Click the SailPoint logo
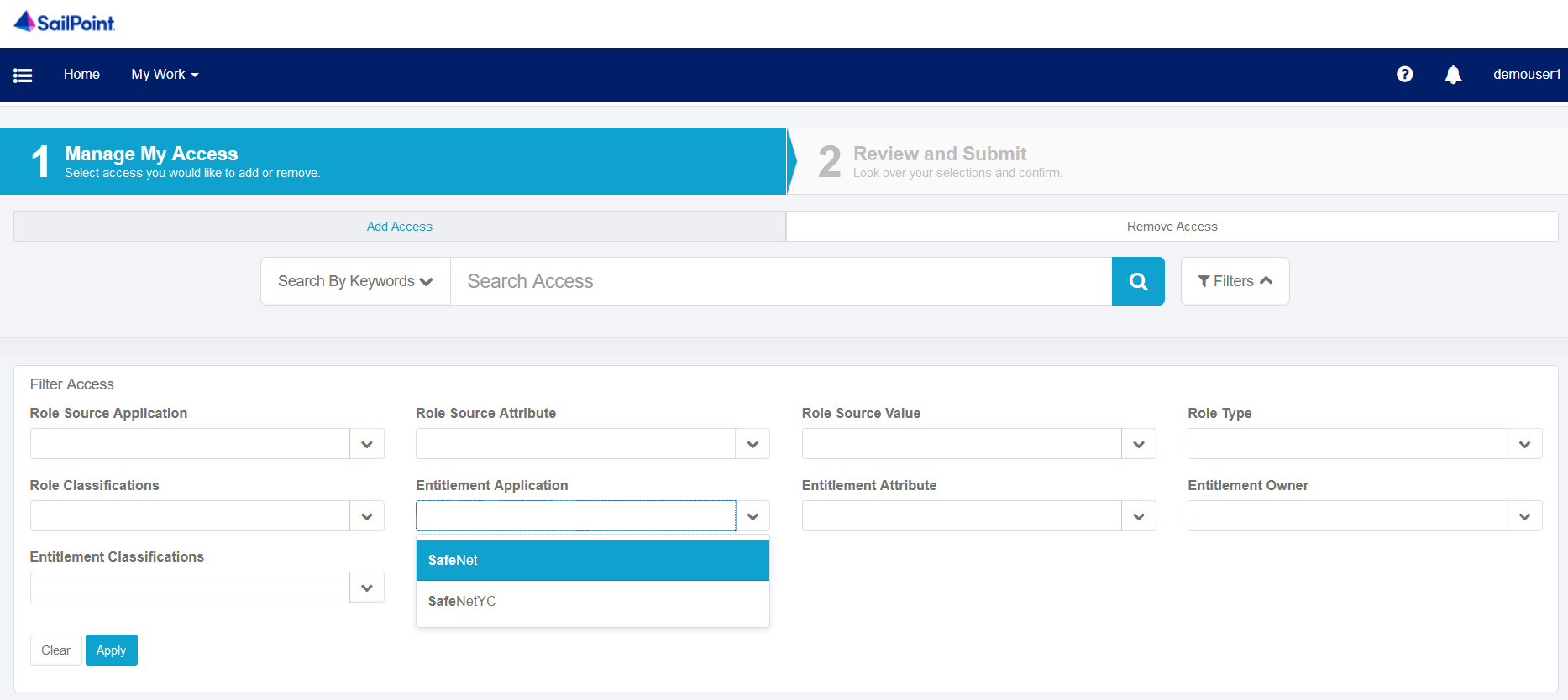This screenshot has width=1568, height=700. click(65, 22)
